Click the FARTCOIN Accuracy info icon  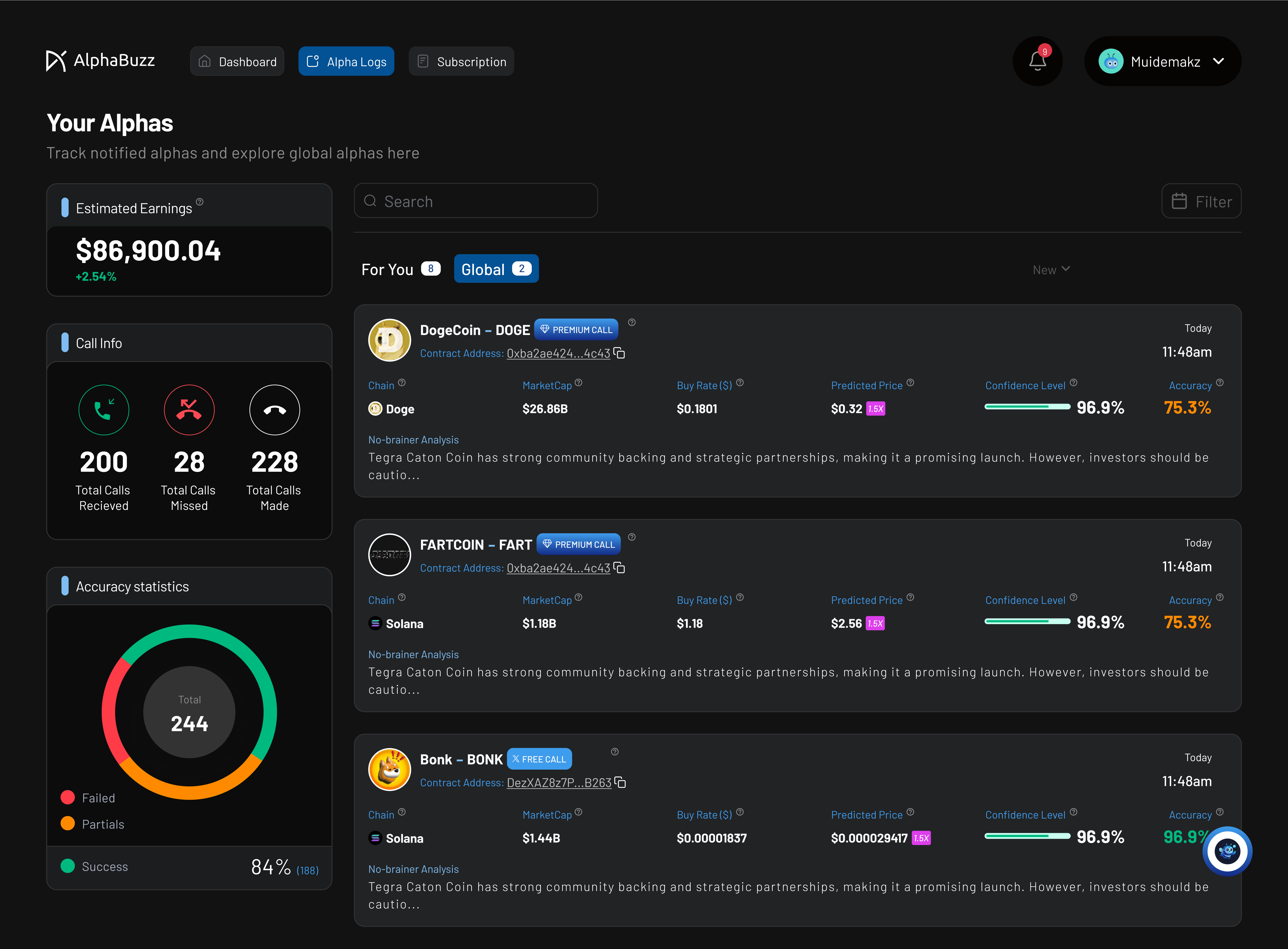click(1220, 598)
